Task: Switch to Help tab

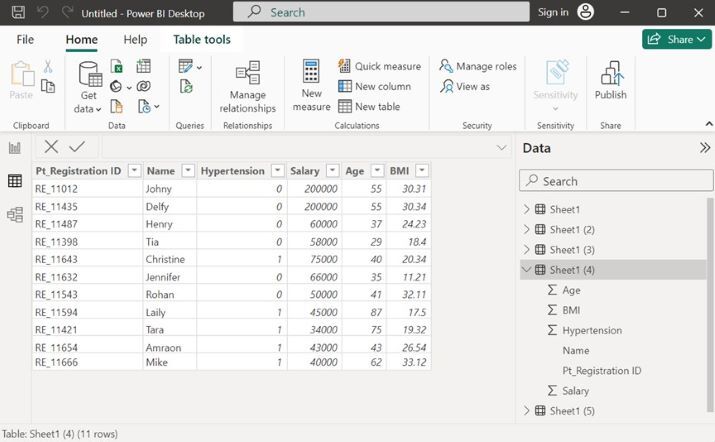Action: (x=135, y=40)
